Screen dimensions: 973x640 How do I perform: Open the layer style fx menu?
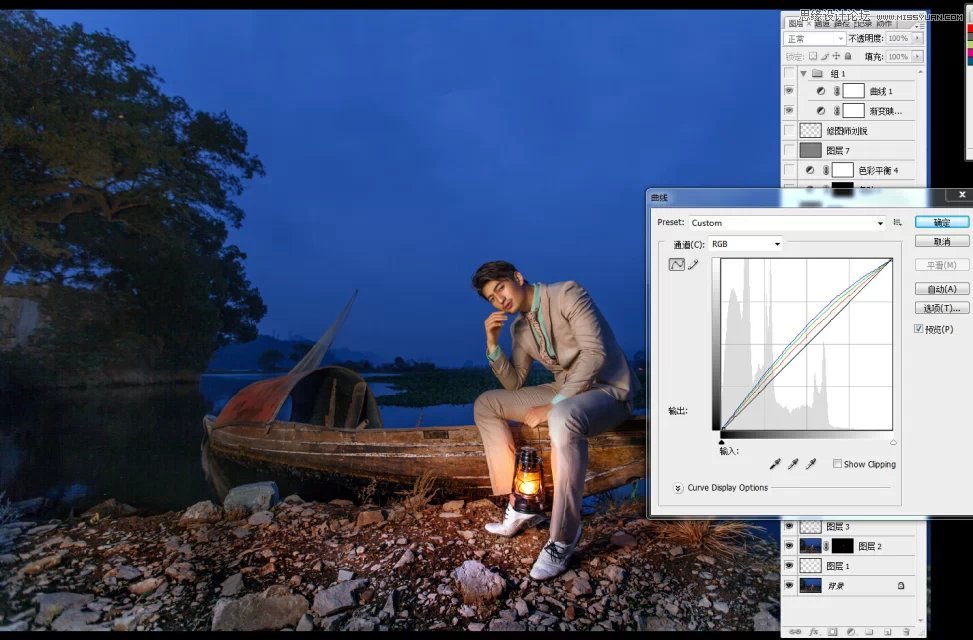814,632
